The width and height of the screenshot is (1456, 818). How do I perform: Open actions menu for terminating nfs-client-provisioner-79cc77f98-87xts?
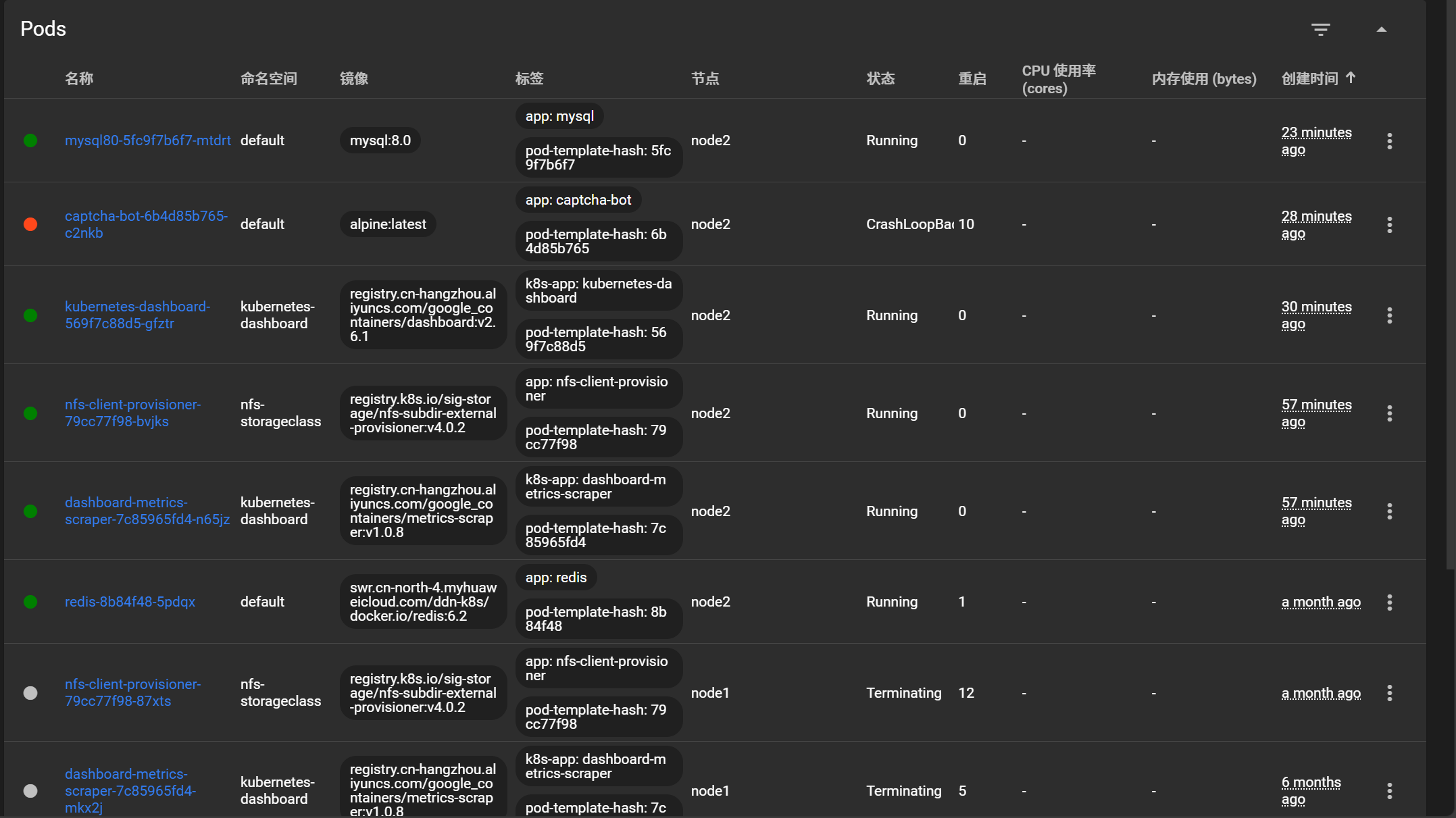point(1389,693)
